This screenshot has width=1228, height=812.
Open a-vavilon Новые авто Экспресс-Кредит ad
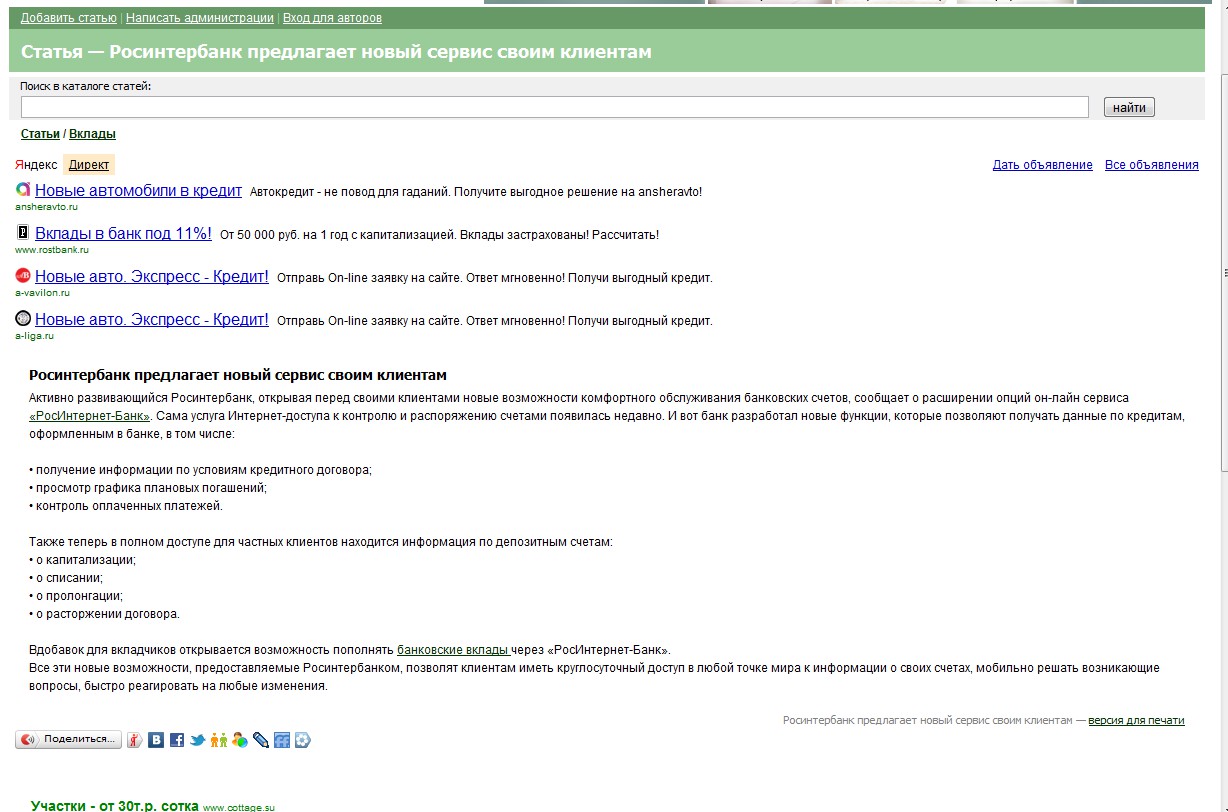(x=152, y=277)
